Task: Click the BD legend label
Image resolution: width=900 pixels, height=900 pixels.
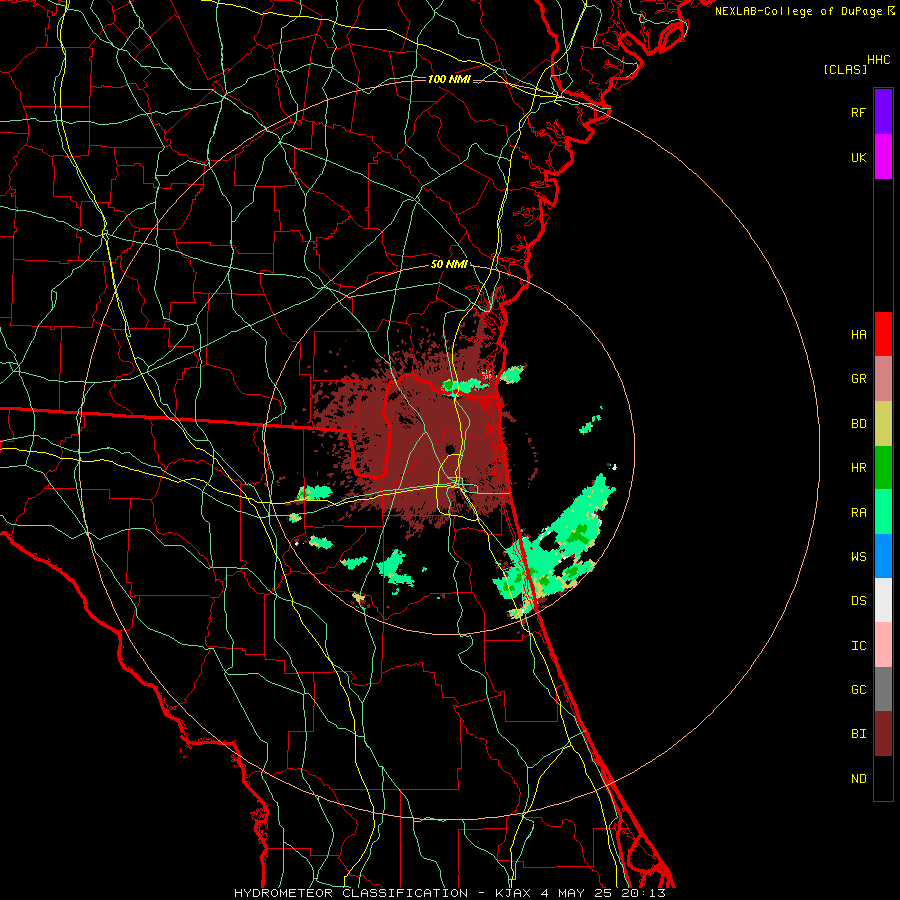Action: pos(859,424)
